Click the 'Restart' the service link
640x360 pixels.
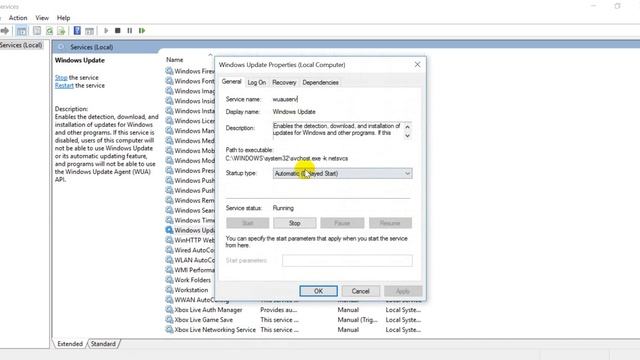pyautogui.click(x=64, y=85)
